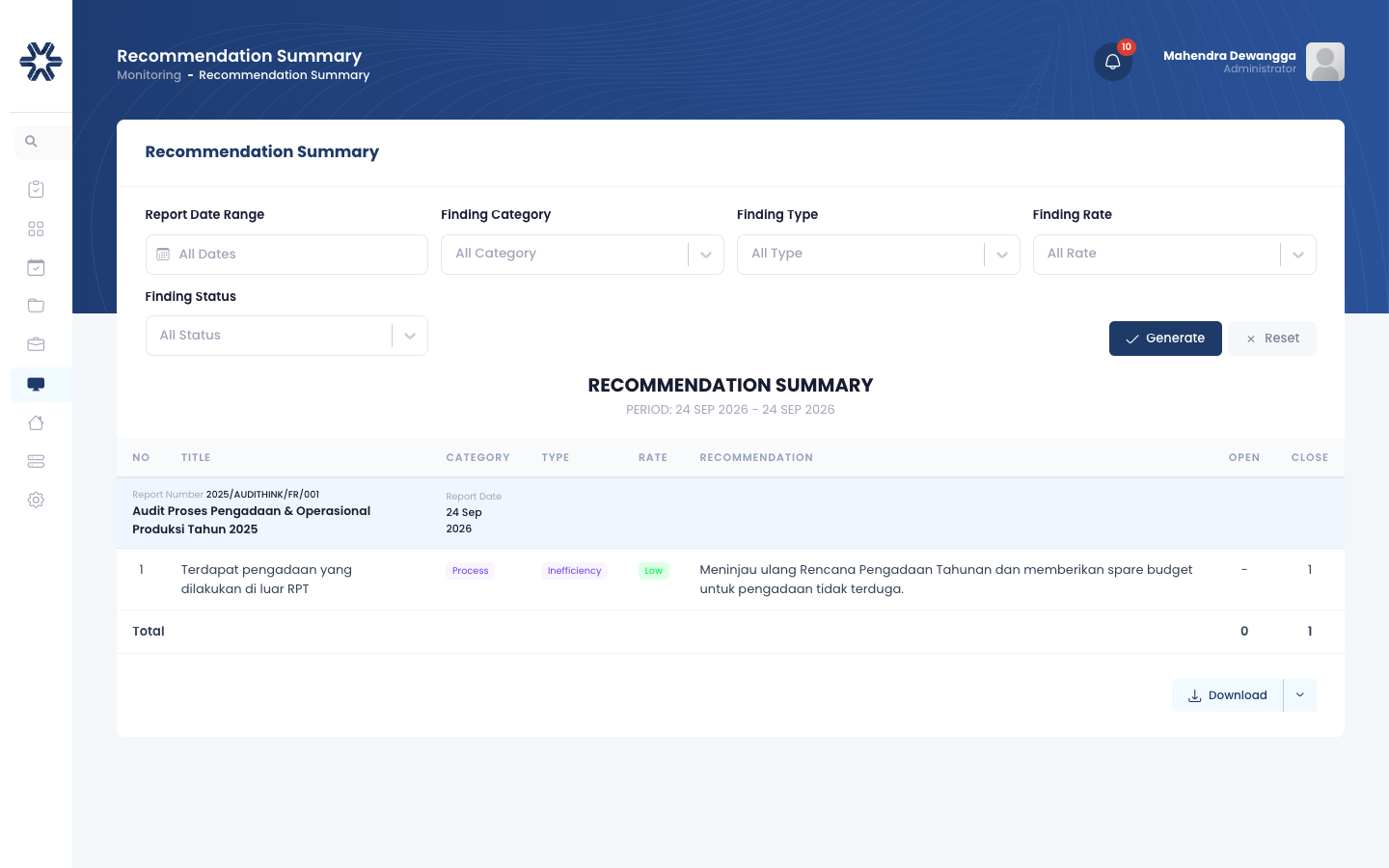
Task: Click the Process category tag
Action: pos(471,571)
